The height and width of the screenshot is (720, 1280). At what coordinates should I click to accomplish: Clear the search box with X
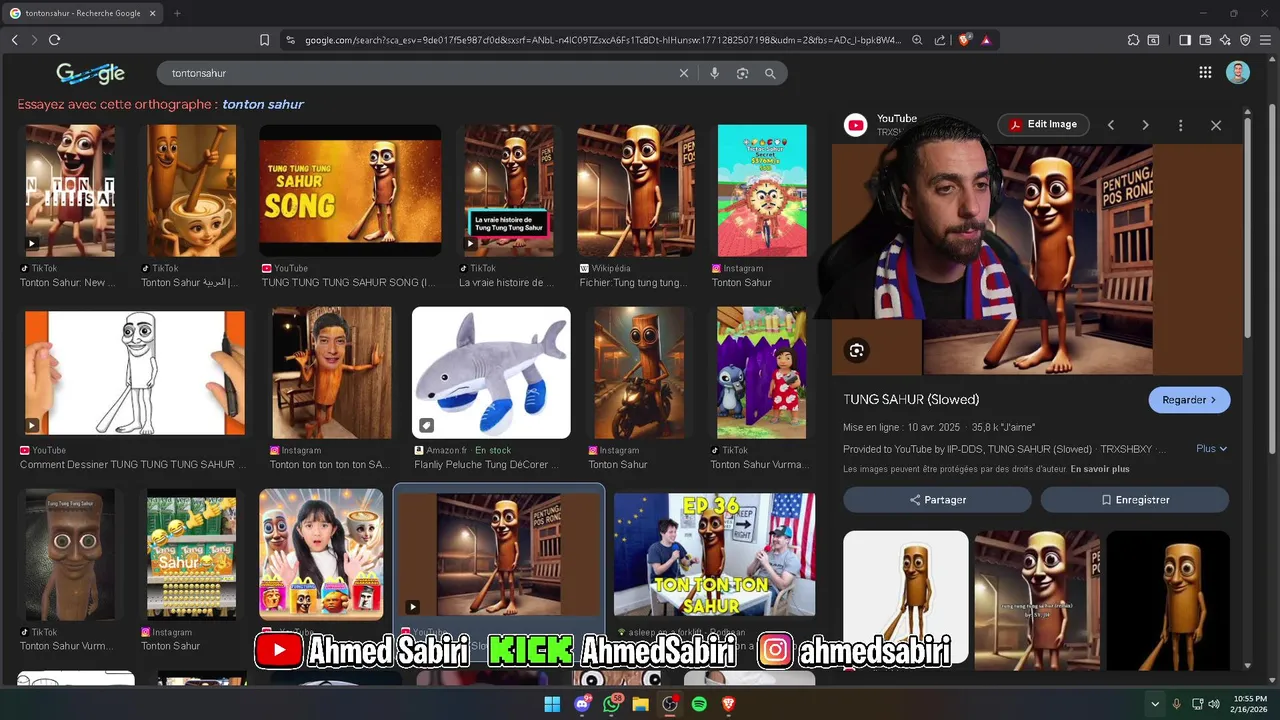coord(684,73)
